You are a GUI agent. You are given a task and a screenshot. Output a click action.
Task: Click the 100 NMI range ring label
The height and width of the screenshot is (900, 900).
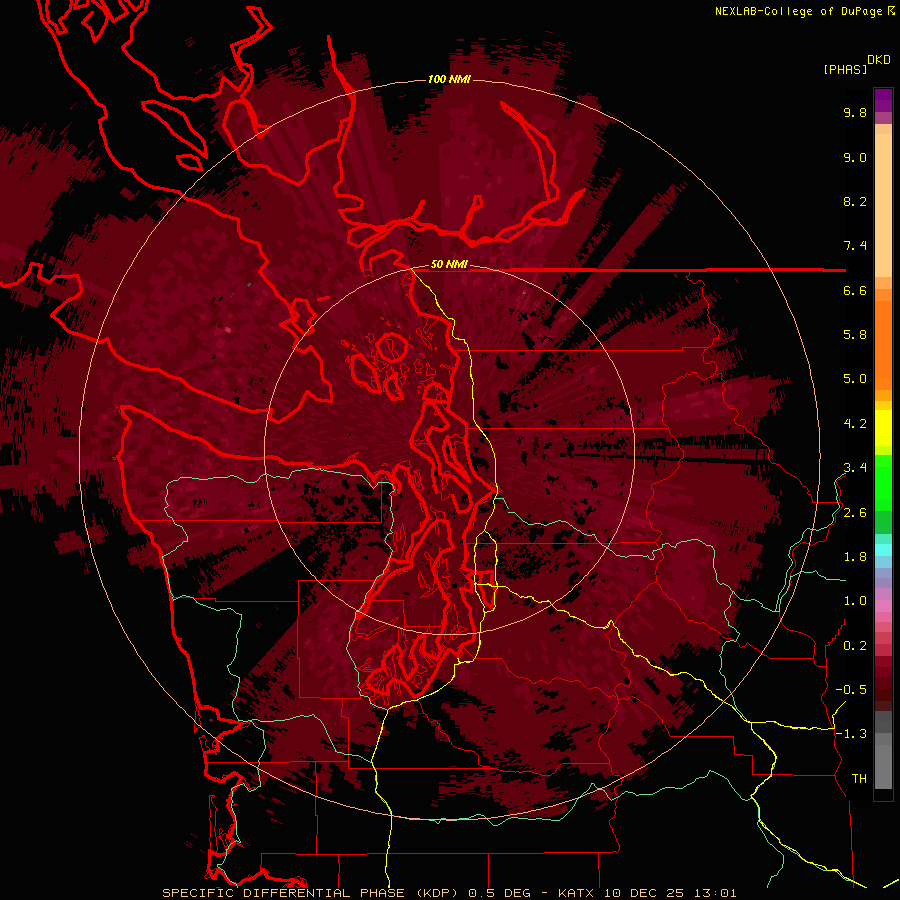[x=449, y=79]
